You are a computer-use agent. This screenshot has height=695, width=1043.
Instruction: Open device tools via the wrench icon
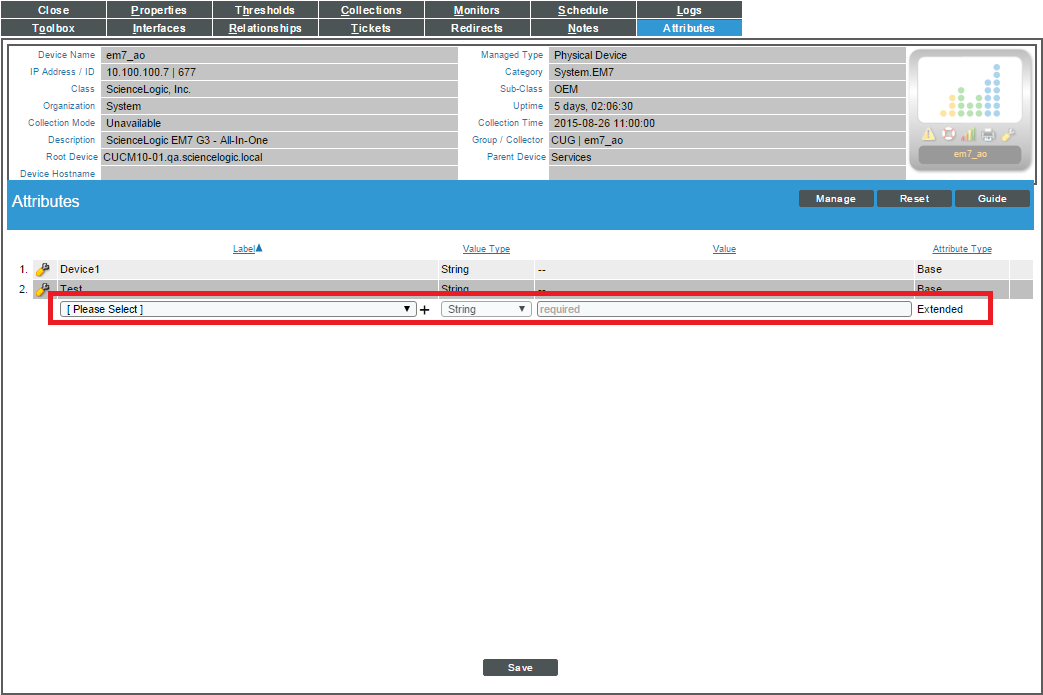pyautogui.click(x=1008, y=134)
